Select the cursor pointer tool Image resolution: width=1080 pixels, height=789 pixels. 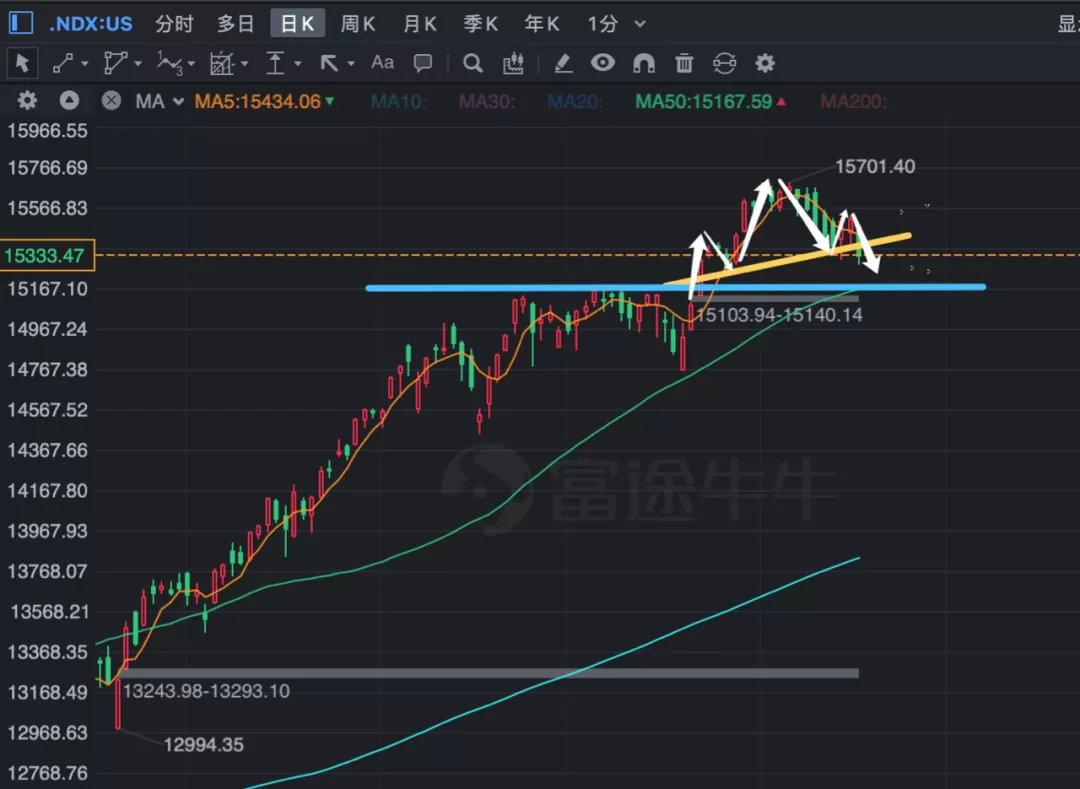22,63
